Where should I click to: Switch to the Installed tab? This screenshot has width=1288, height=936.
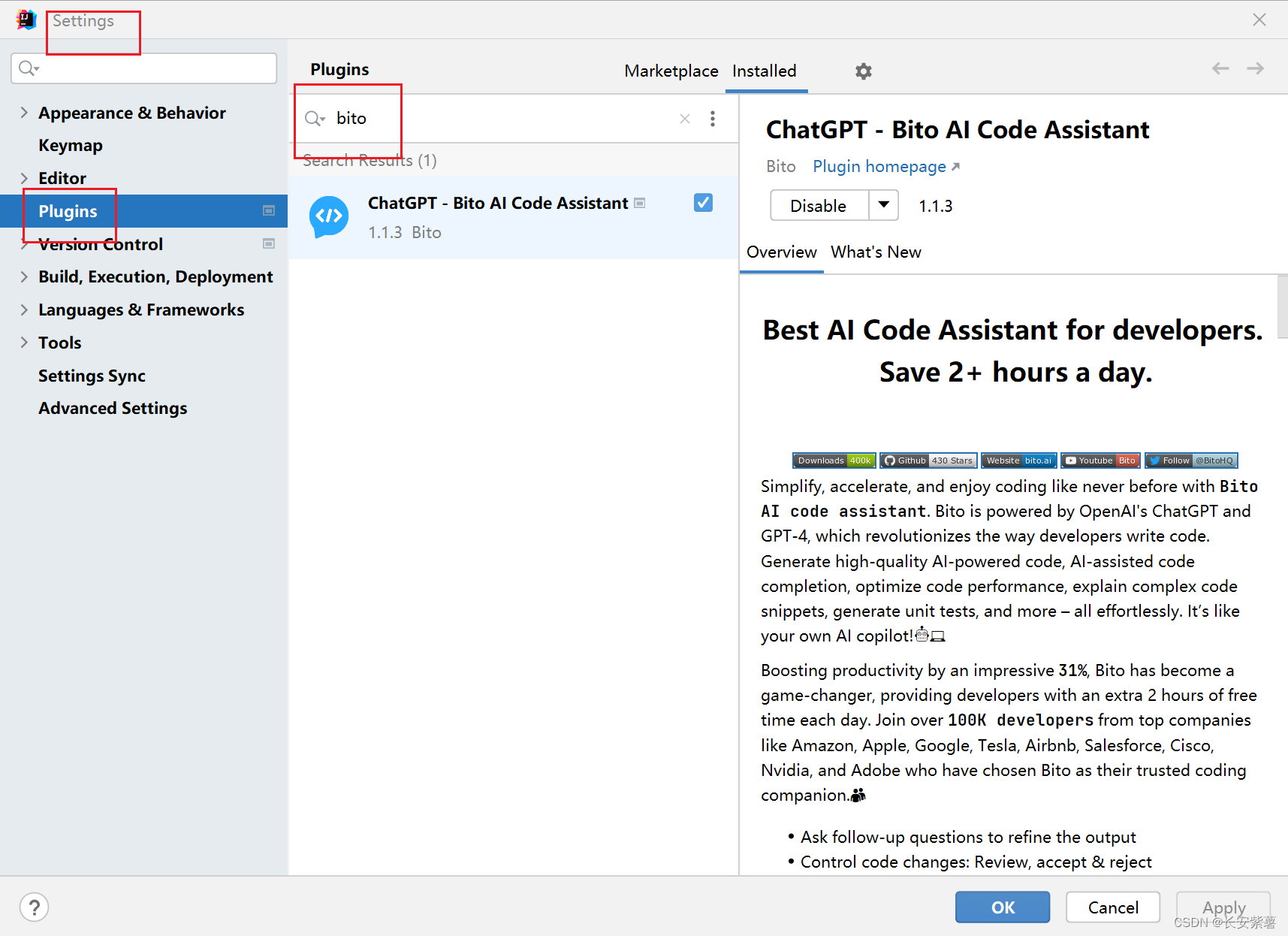point(765,71)
